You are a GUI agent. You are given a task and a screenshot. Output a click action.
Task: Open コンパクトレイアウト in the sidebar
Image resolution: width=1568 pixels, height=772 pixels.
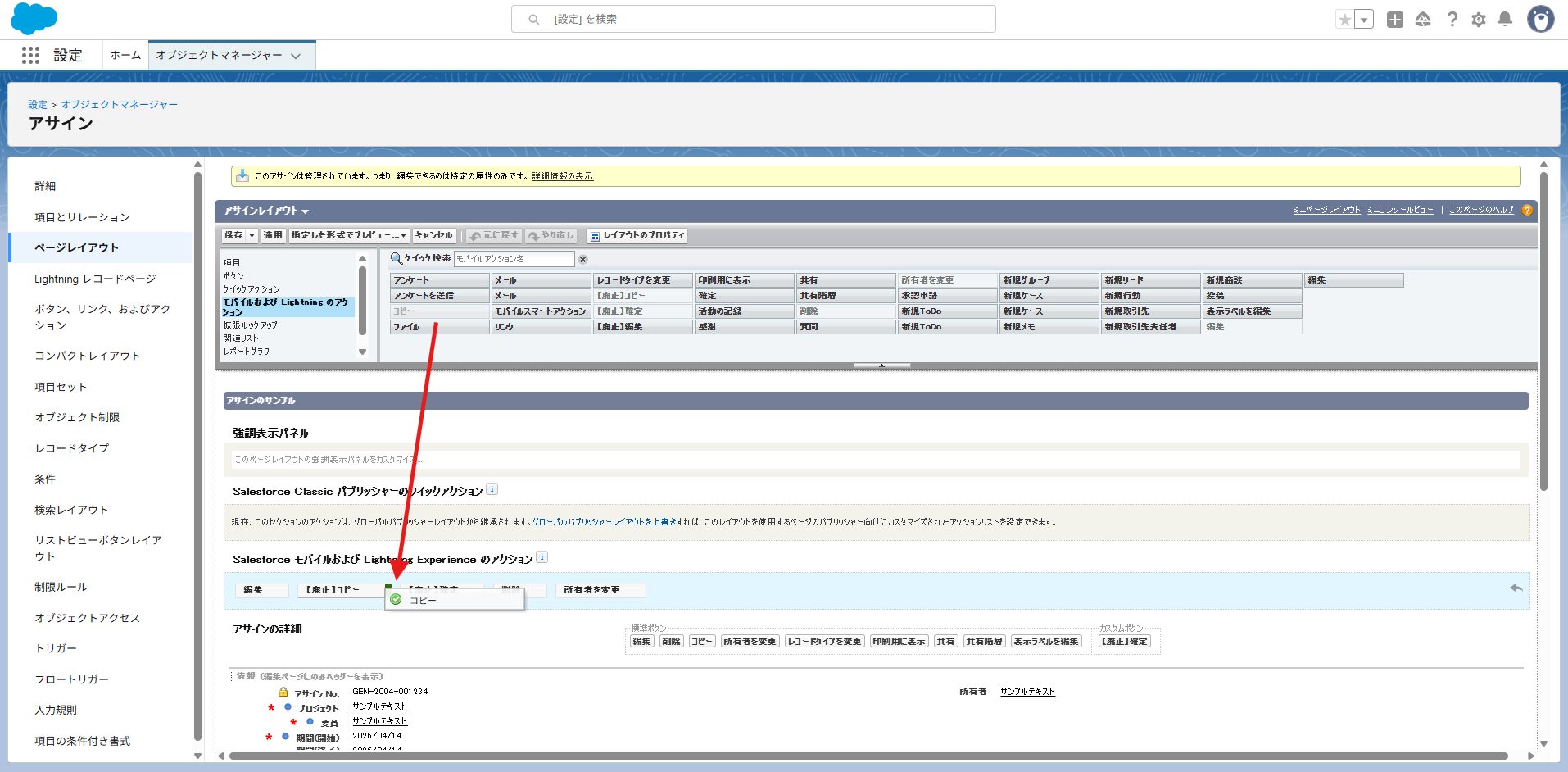[88, 356]
